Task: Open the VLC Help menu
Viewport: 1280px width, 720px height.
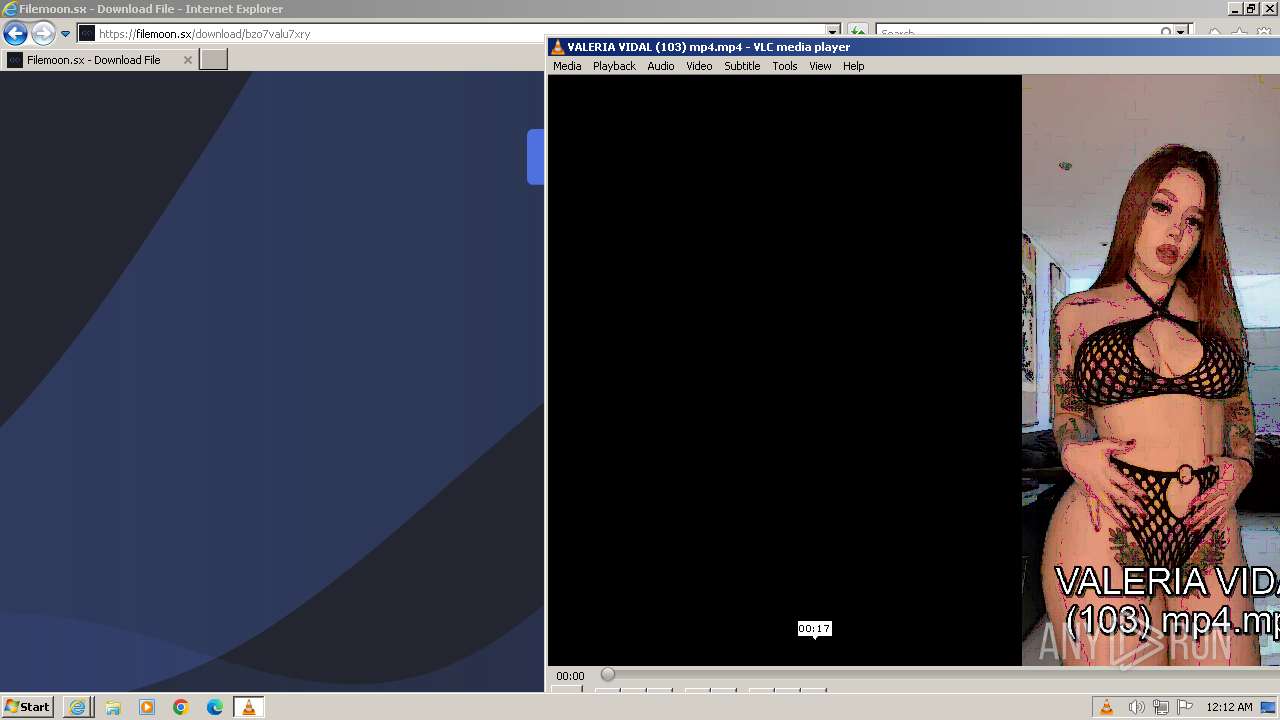Action: [x=853, y=66]
